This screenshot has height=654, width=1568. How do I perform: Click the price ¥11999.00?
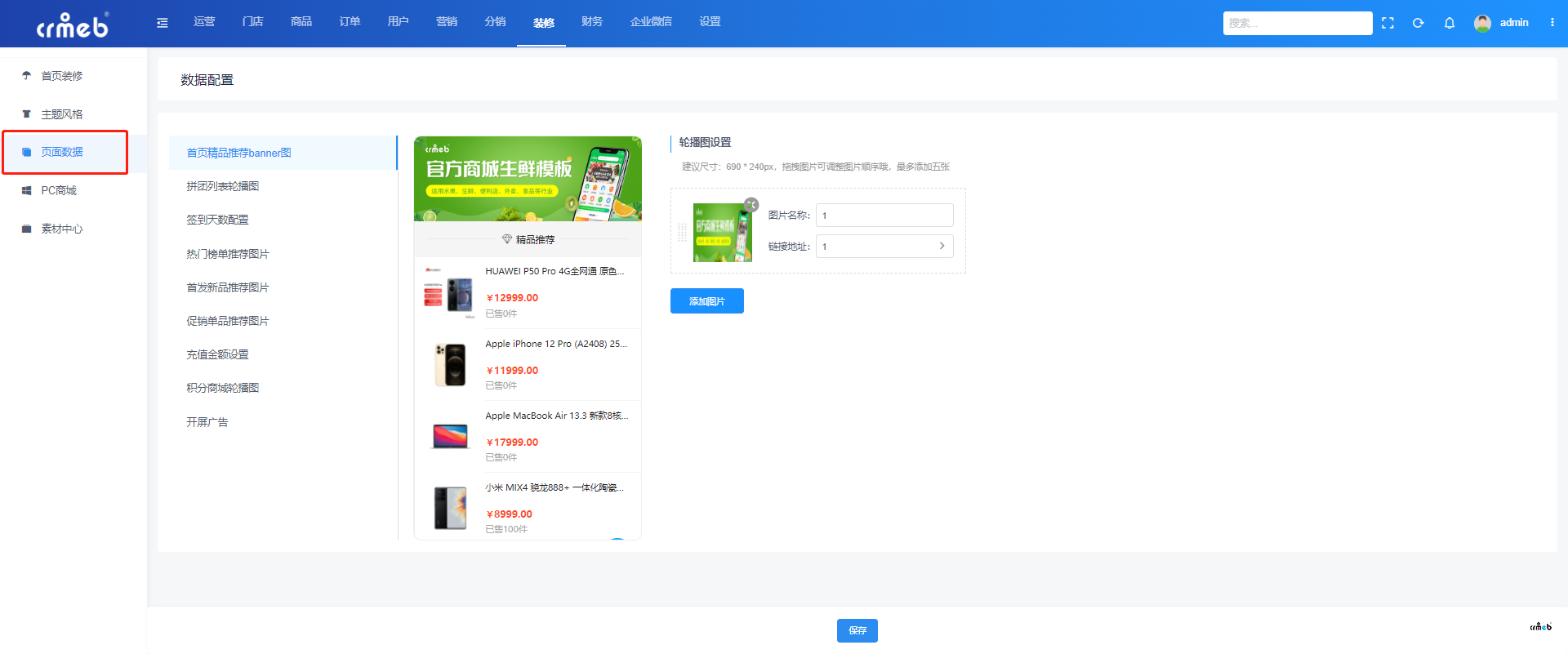click(512, 371)
